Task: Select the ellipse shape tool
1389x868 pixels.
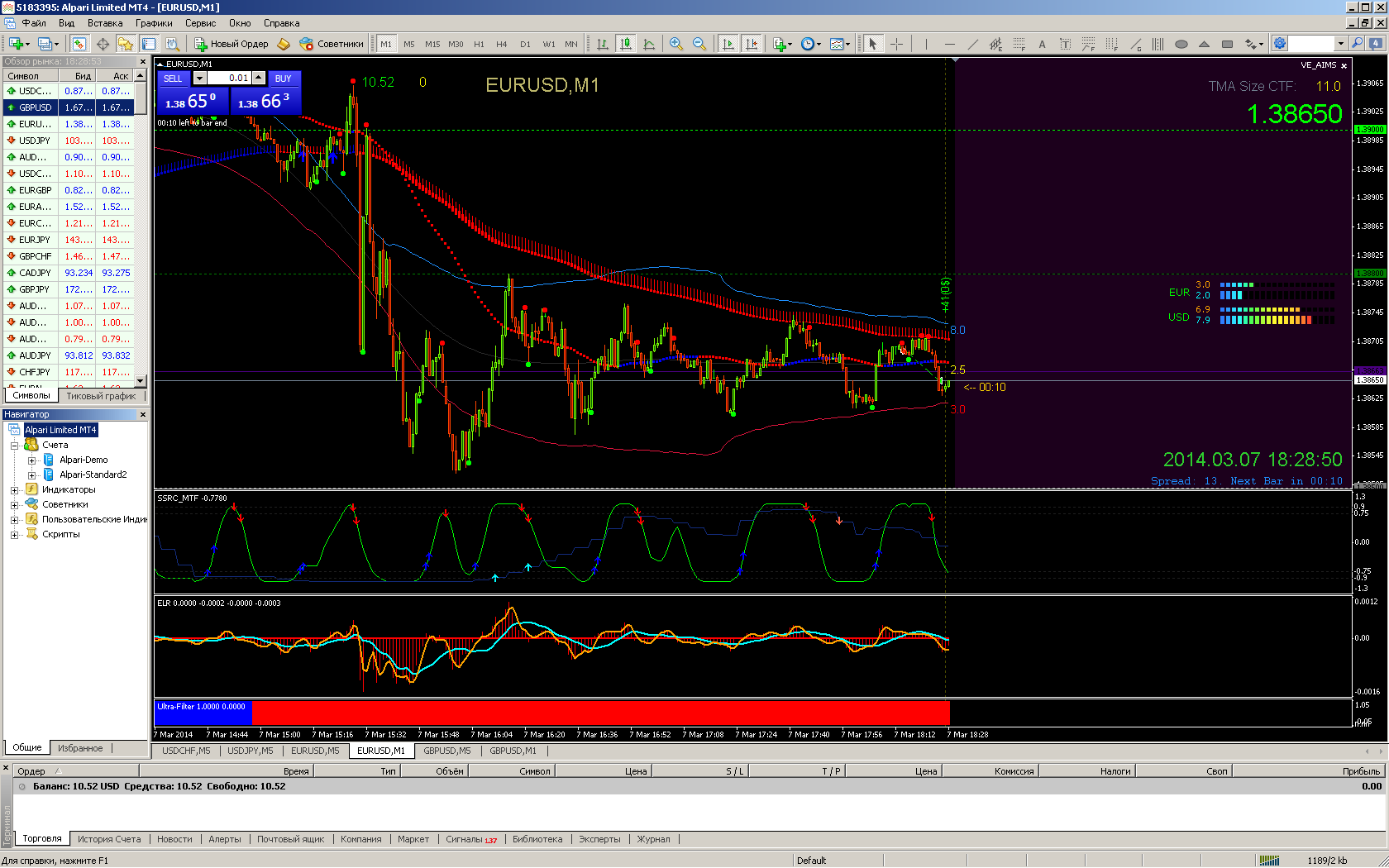Action: coord(1181,44)
